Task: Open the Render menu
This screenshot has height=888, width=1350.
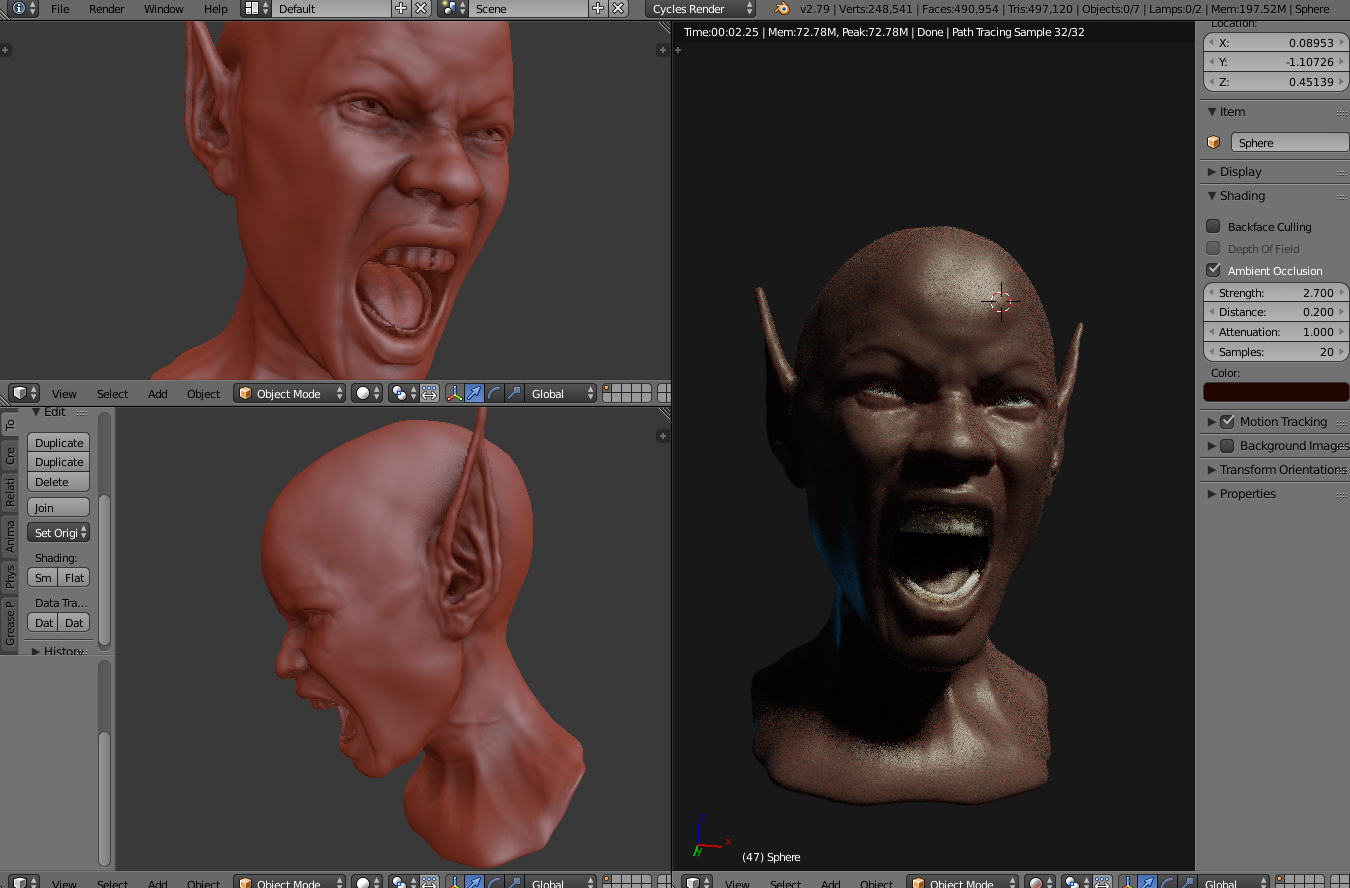Action: pyautogui.click(x=107, y=8)
